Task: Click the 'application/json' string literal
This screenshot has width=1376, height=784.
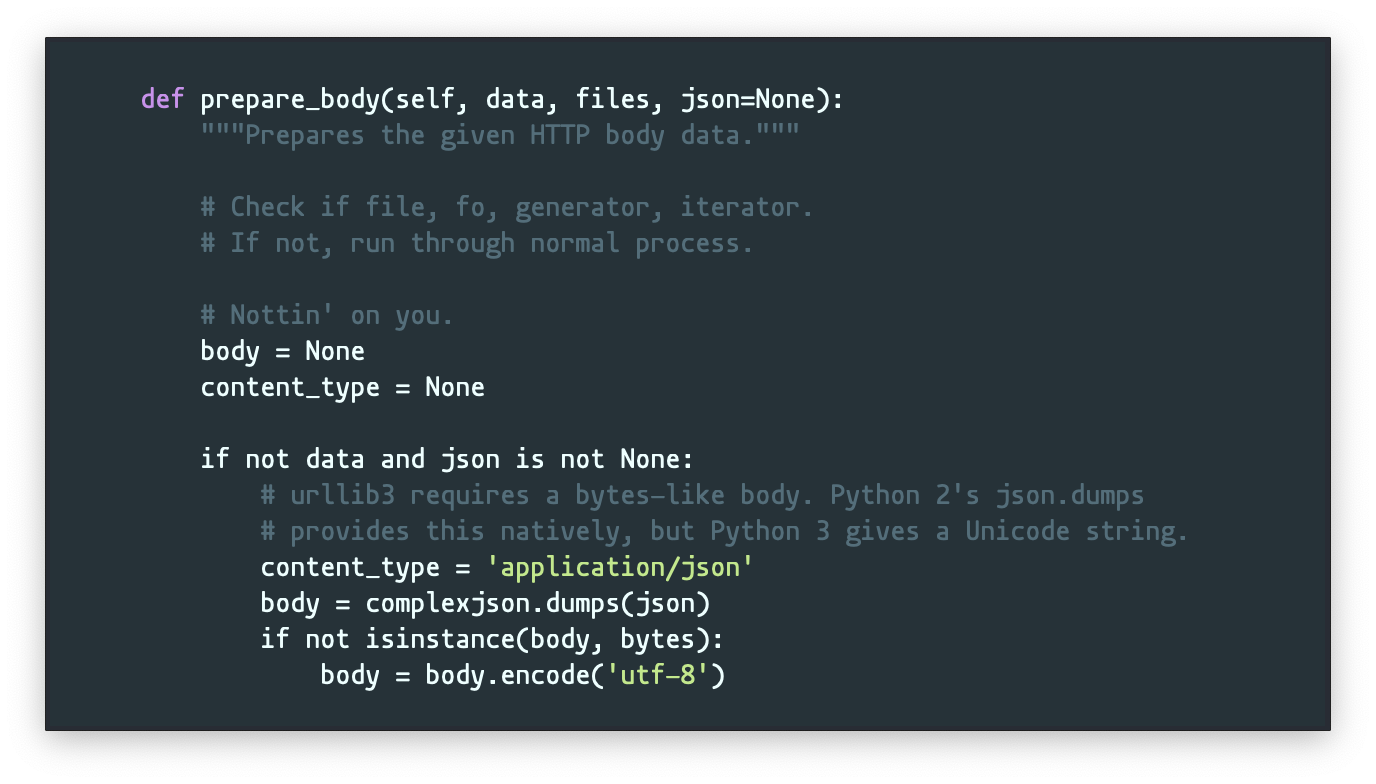Action: click(620, 567)
